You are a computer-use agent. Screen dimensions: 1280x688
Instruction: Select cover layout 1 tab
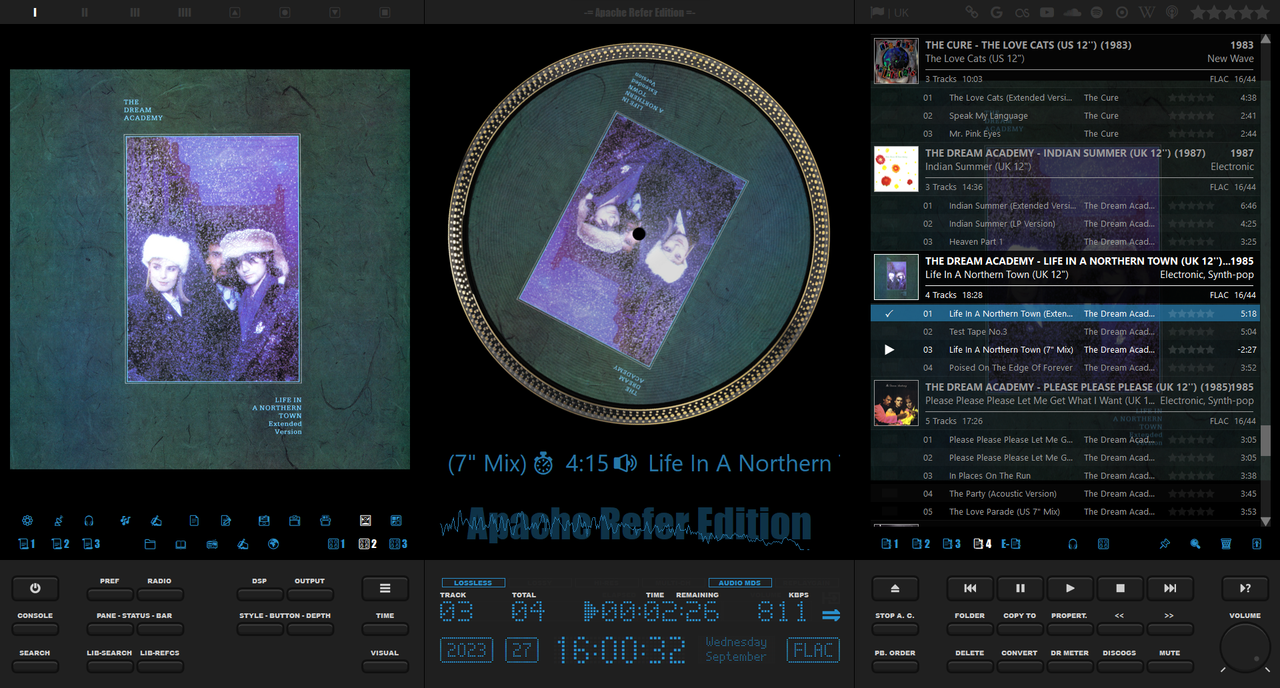tap(337, 544)
